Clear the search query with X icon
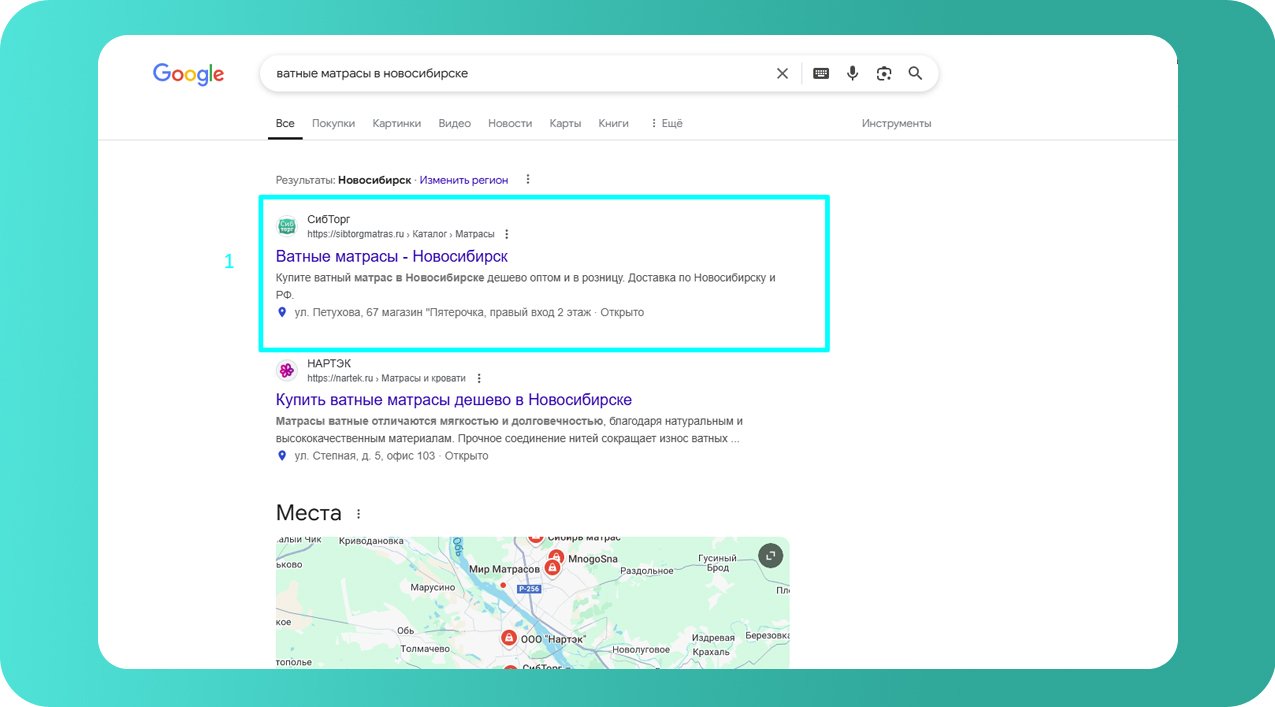Screen dimensions: 1275x707 (782, 73)
